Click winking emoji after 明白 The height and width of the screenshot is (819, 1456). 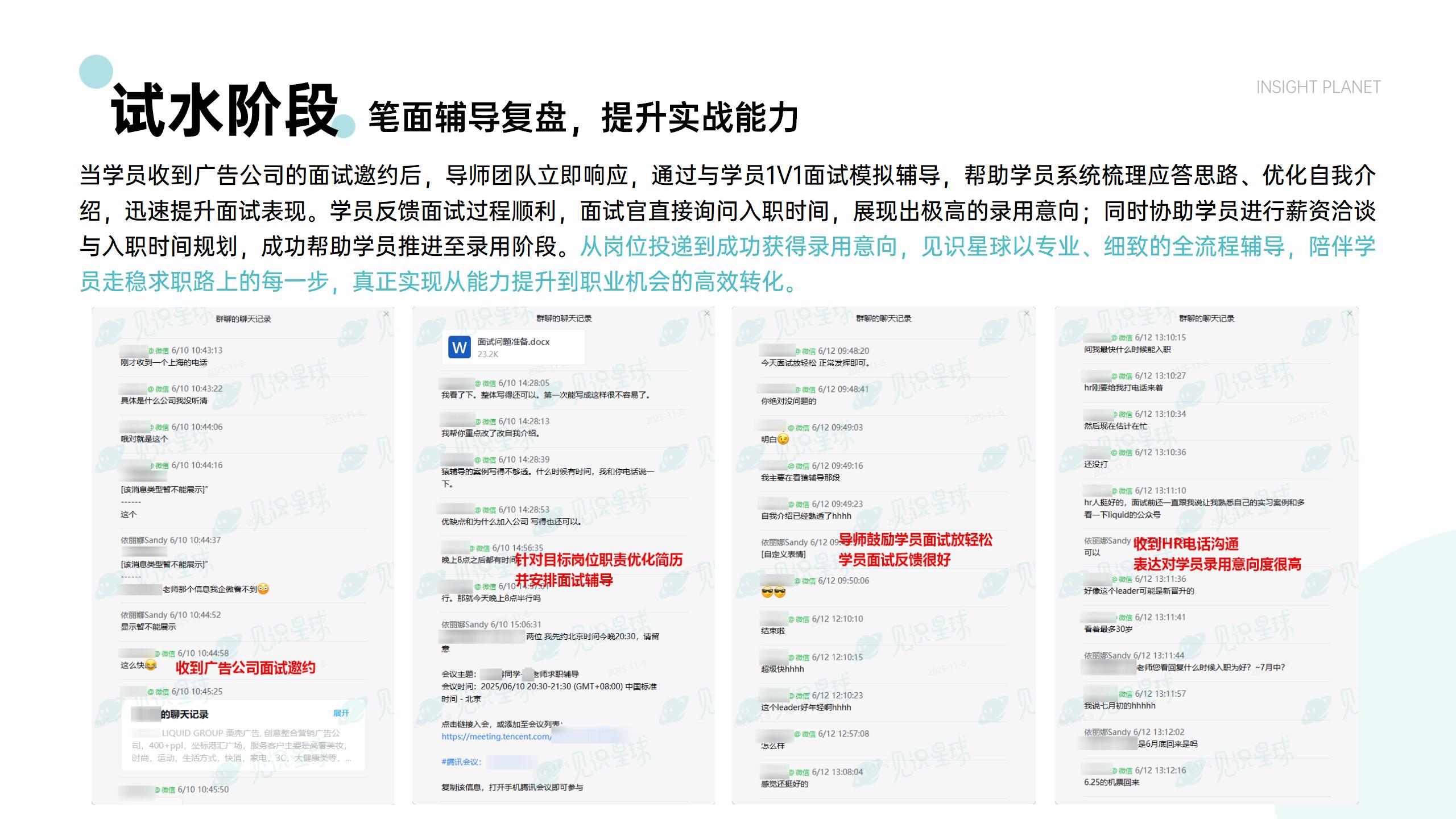783,439
